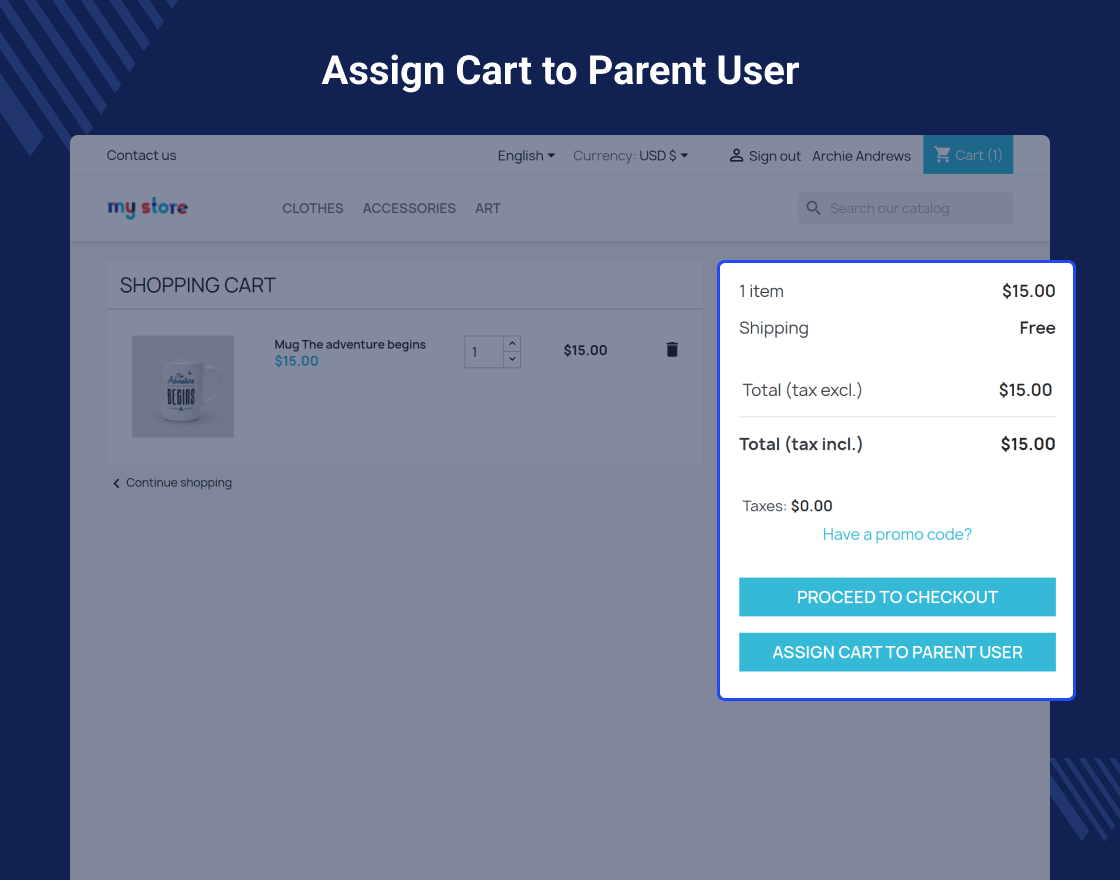
Task: Decrease mug quantity with the down arrow
Action: (x=512, y=359)
